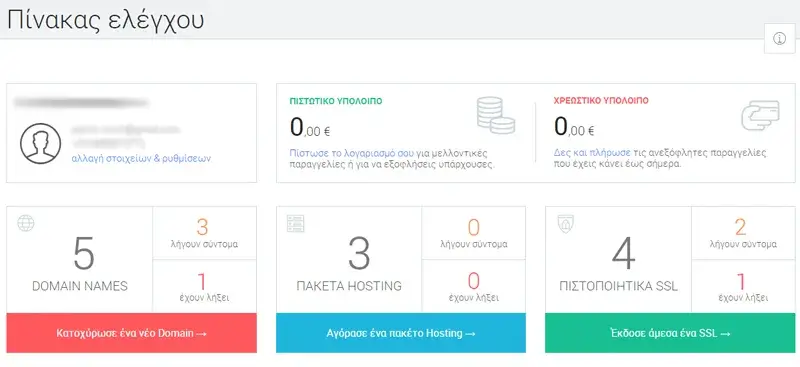The width and height of the screenshot is (800, 367).
Task: Click the shield icon in SSL card
Action: click(x=565, y=224)
